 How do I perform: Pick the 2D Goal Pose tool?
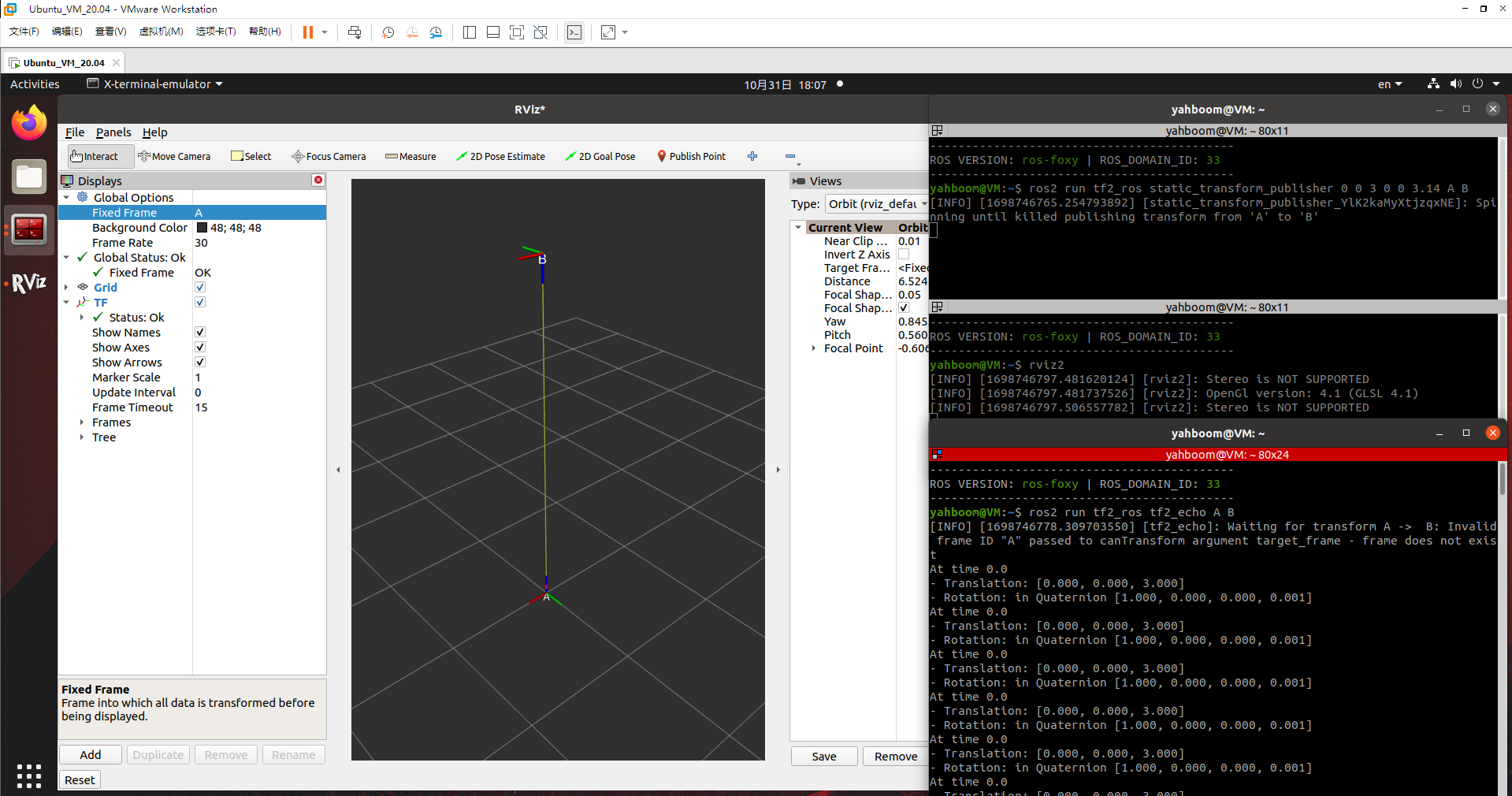pyautogui.click(x=600, y=156)
